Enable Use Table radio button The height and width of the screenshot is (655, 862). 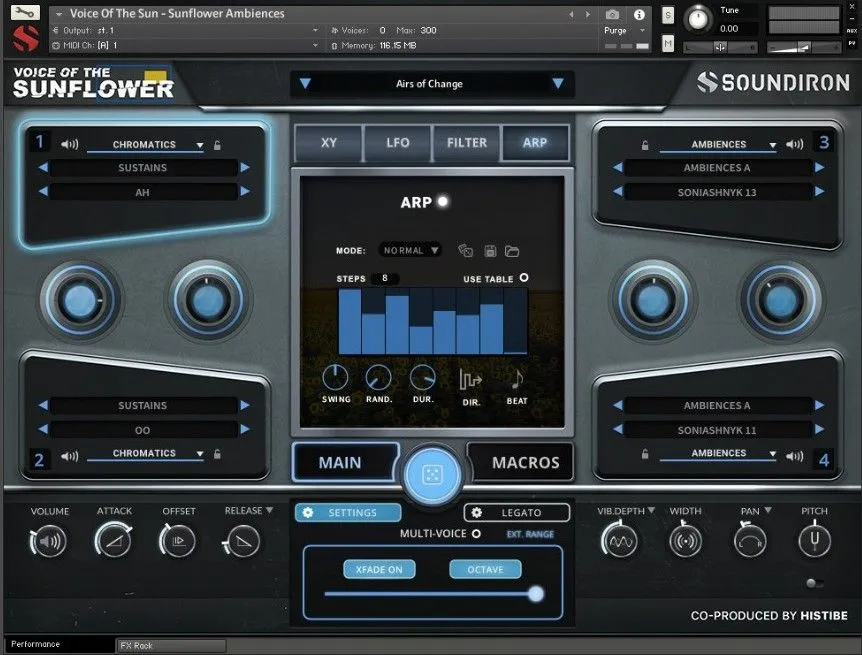[524, 278]
